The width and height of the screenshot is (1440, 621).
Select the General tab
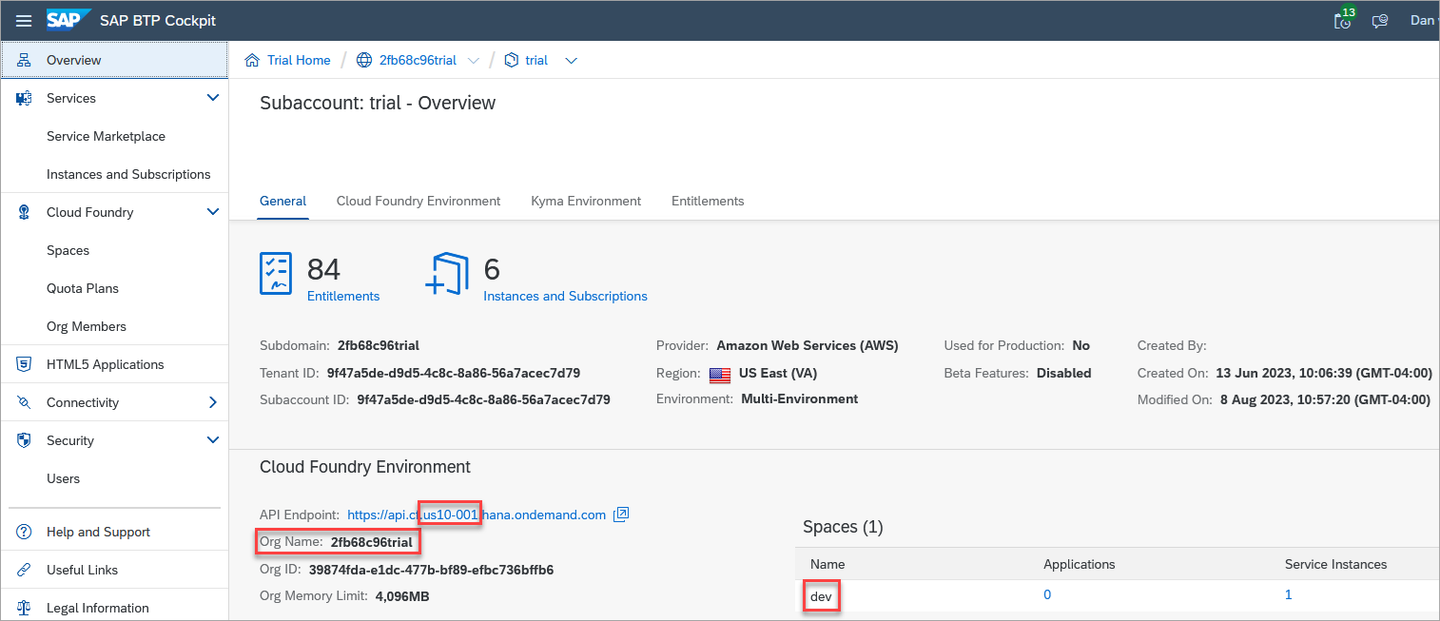click(x=283, y=201)
